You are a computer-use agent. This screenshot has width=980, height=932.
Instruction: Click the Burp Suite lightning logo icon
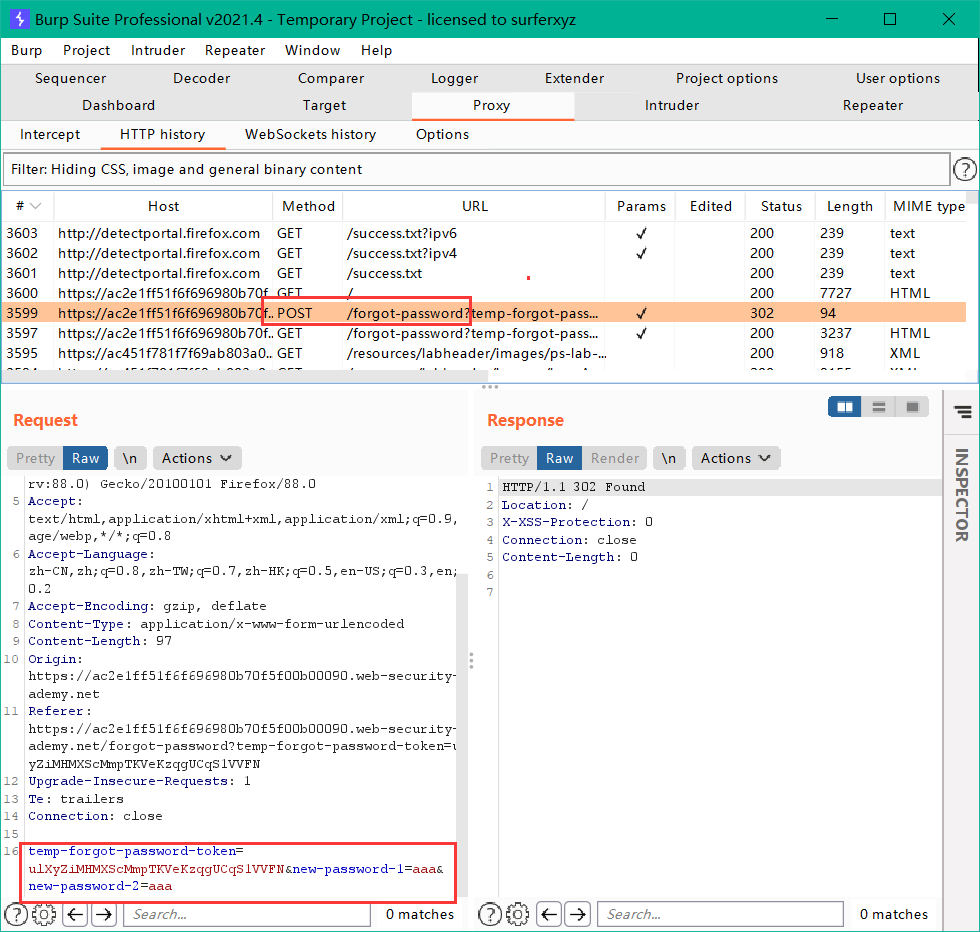19,19
